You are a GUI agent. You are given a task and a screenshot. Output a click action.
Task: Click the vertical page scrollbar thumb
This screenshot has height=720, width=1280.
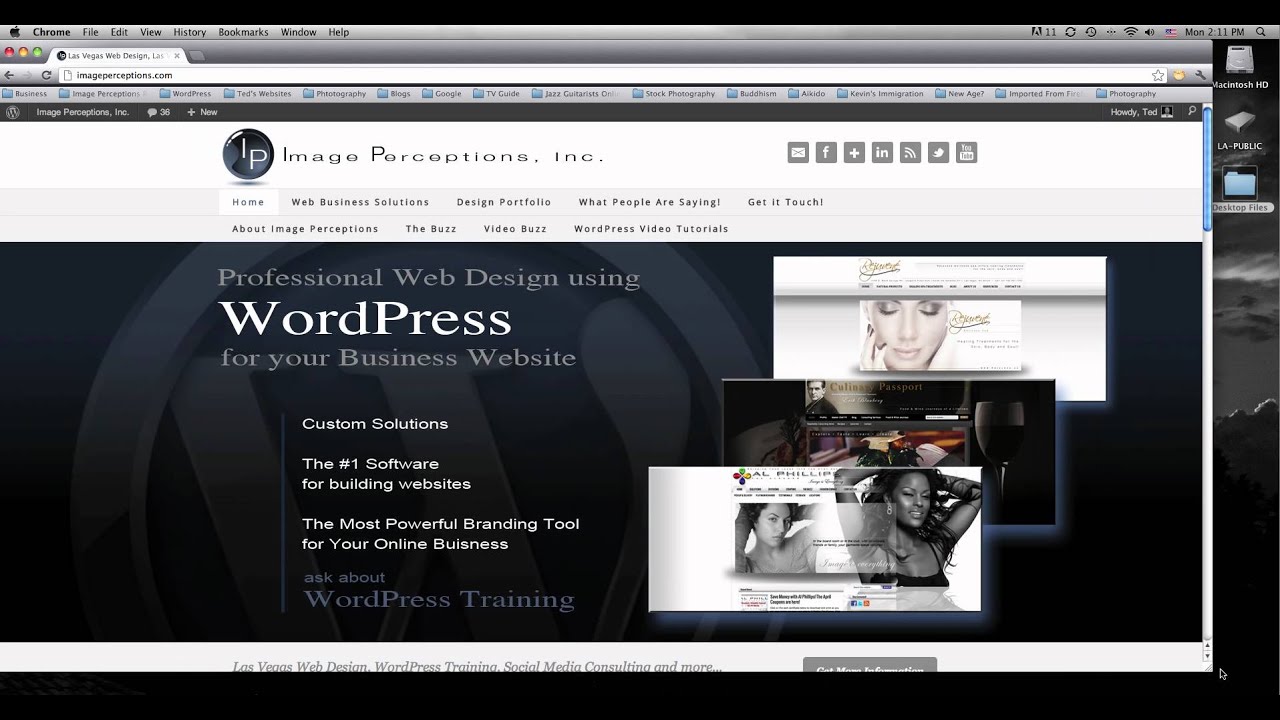(x=1207, y=170)
